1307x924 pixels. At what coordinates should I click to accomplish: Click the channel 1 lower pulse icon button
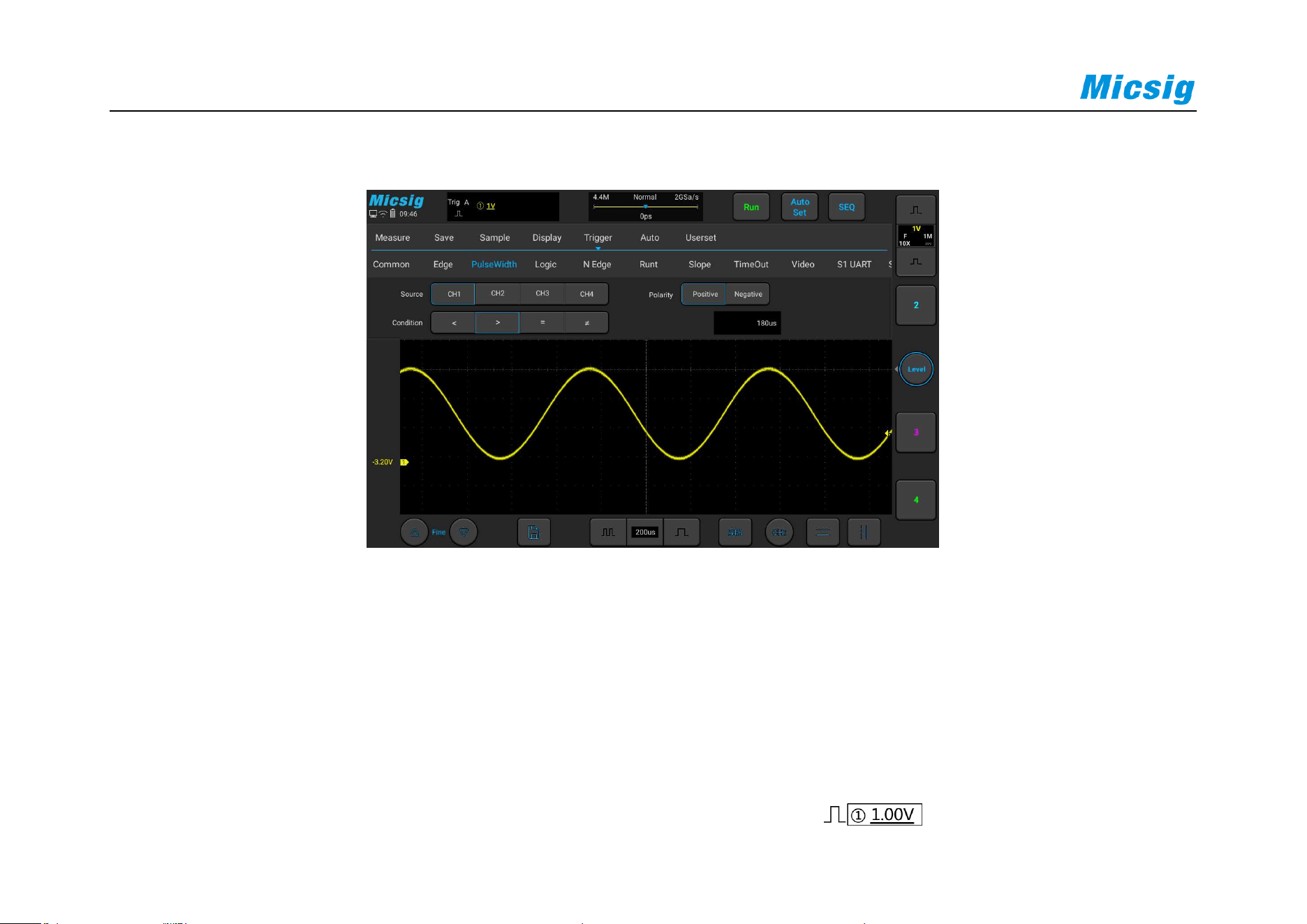(916, 262)
